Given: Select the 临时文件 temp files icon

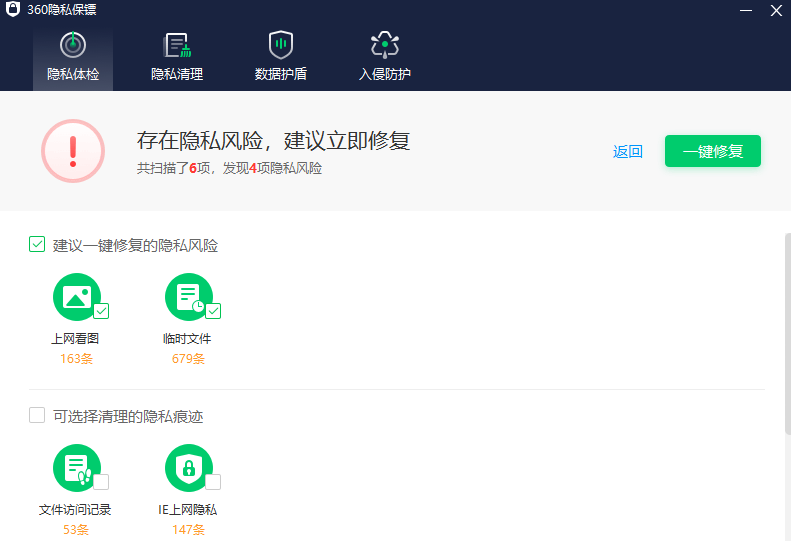Looking at the screenshot, I should point(189,297).
